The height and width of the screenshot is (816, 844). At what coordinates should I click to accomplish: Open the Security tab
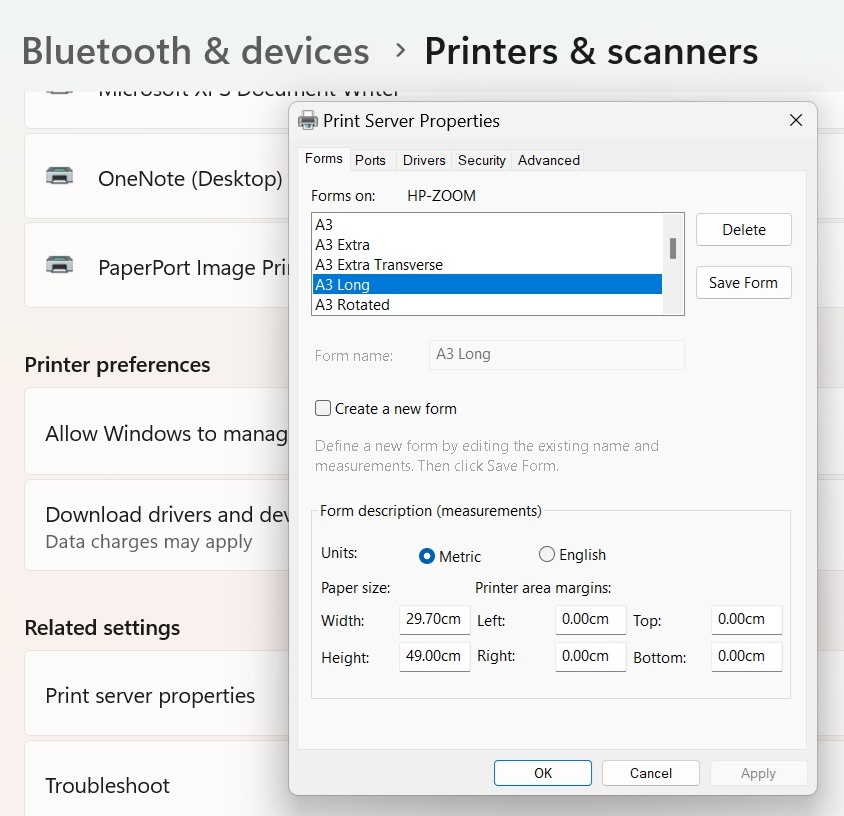[x=481, y=160]
